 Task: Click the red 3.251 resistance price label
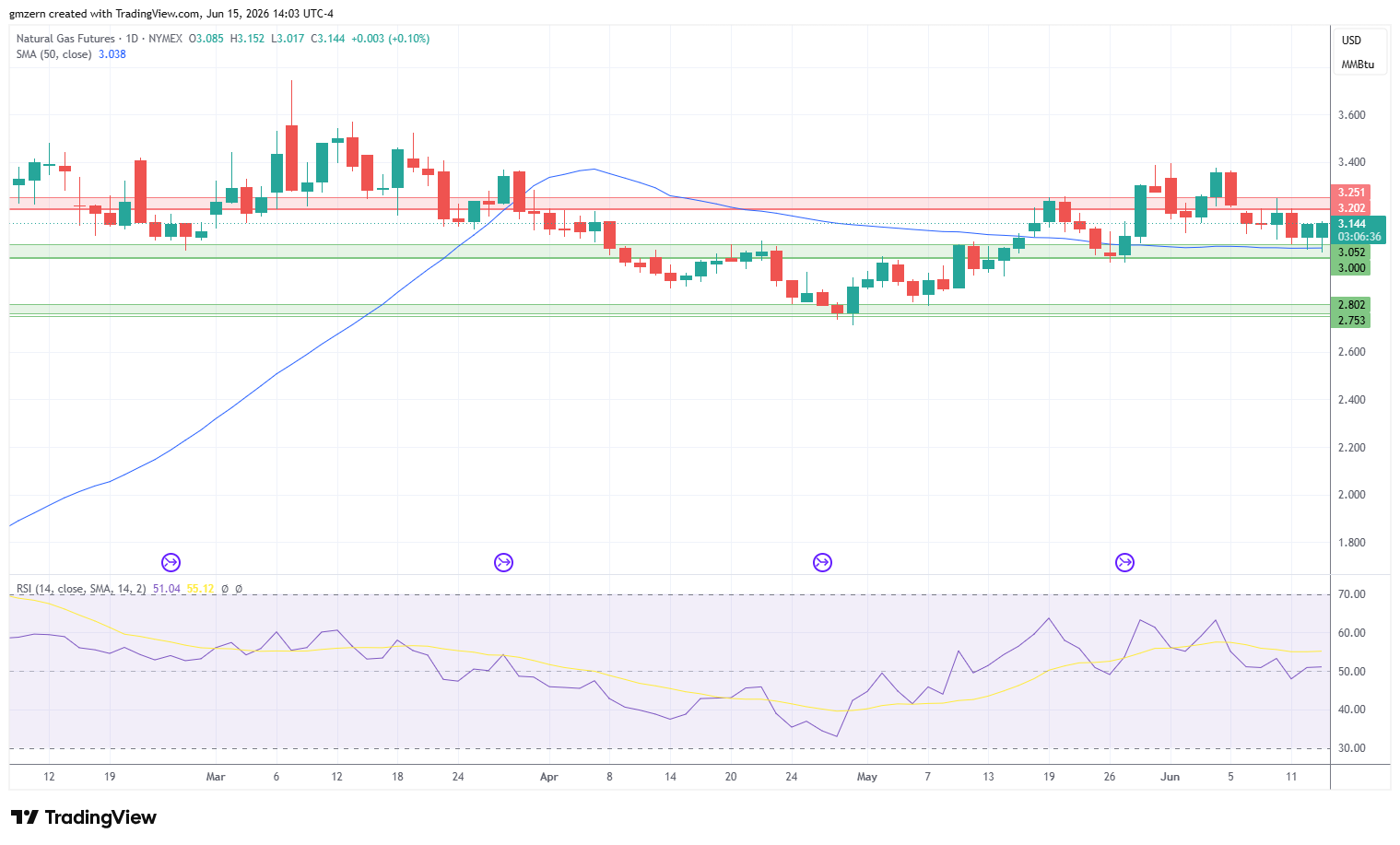point(1352,193)
